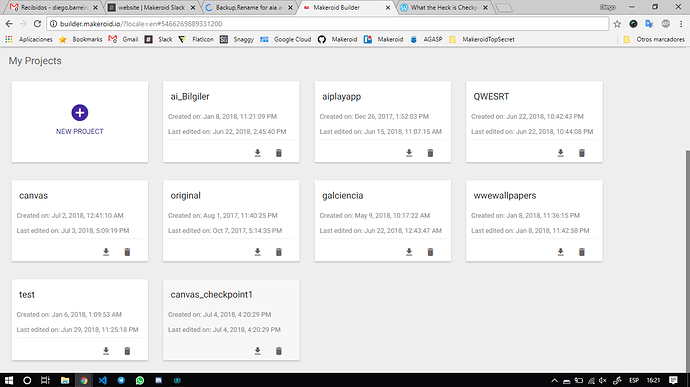
Task: Open the Google Cloud bookmark
Action: tap(285, 39)
